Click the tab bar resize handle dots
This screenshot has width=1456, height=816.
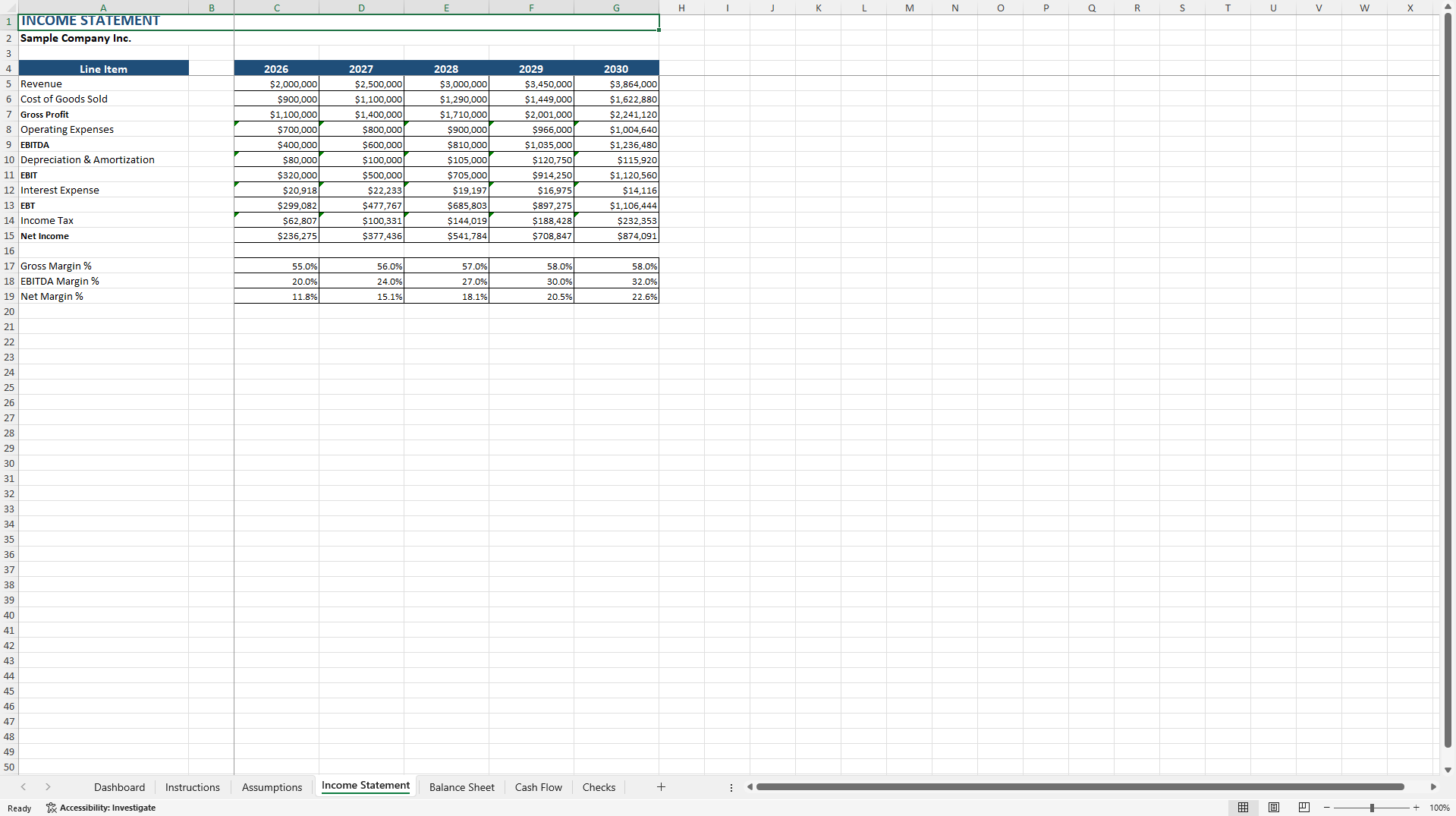[x=731, y=788]
